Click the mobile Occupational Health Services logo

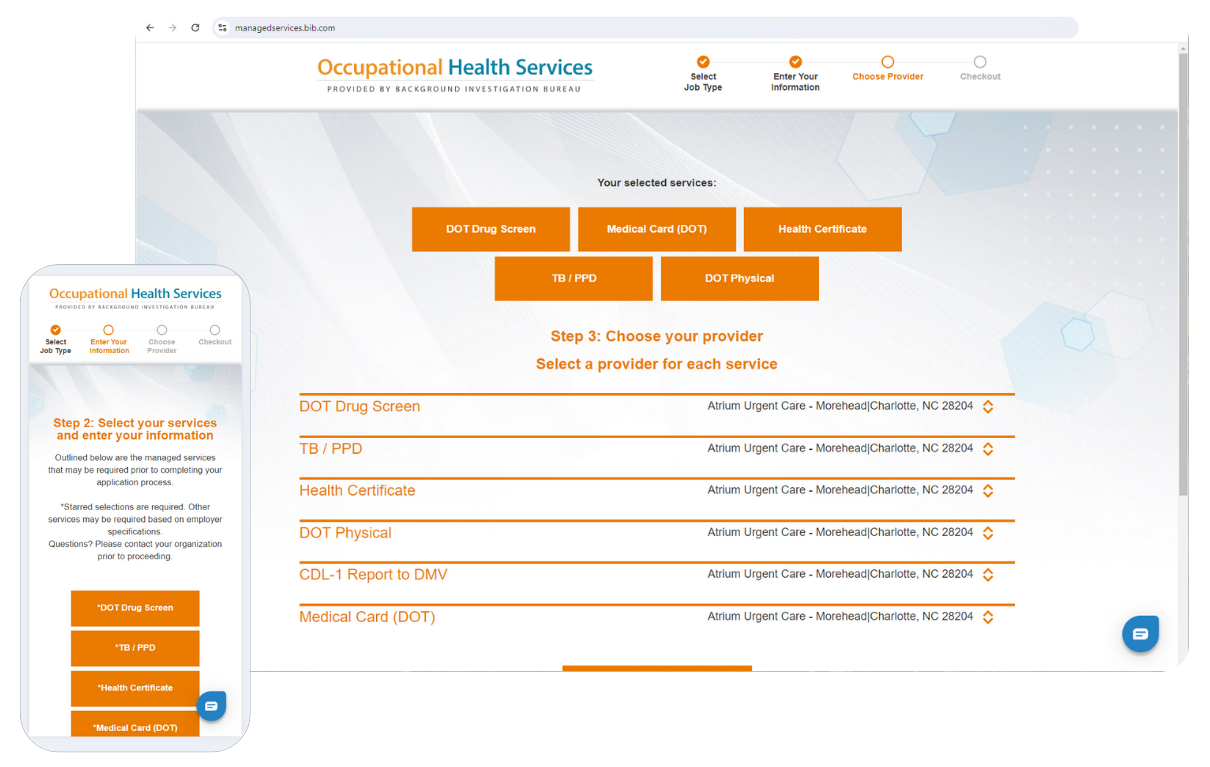(135, 297)
